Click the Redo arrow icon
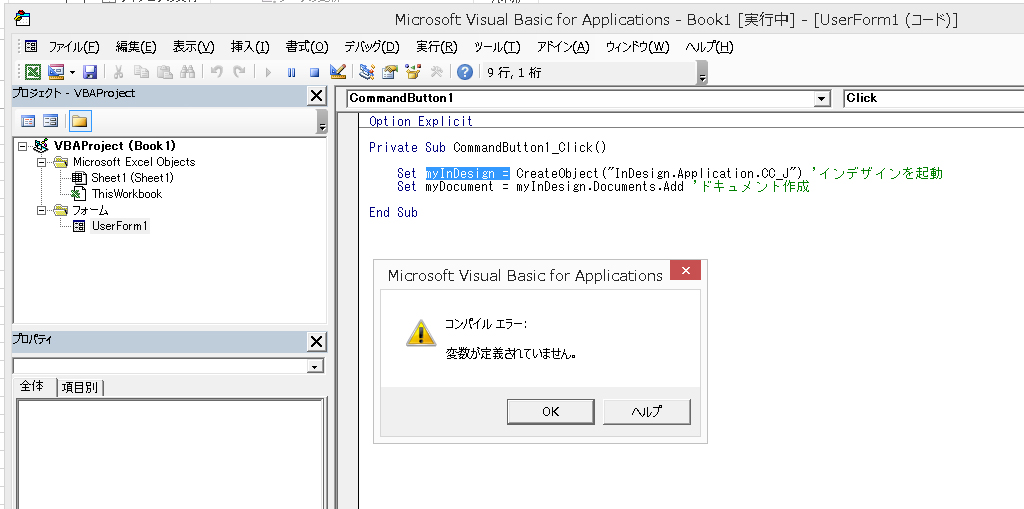This screenshot has height=509, width=1024. tap(240, 72)
